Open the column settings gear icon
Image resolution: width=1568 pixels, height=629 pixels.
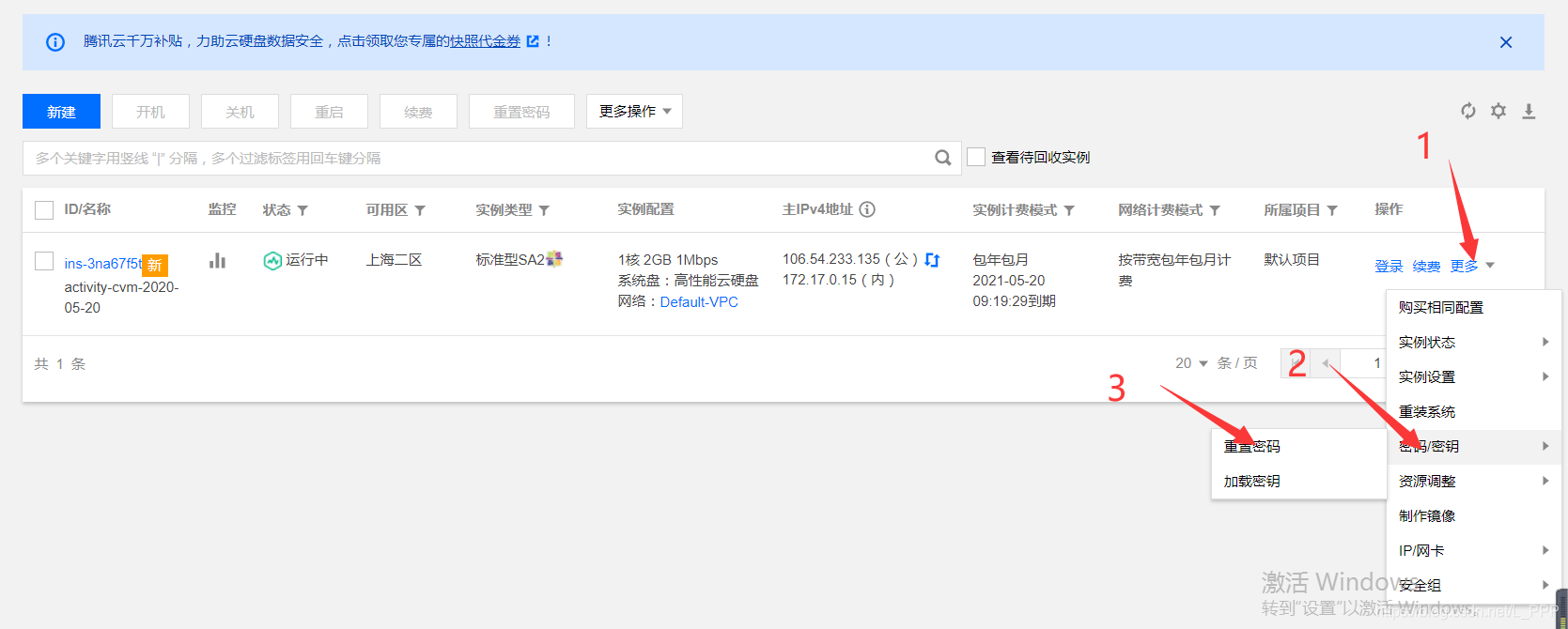(1498, 111)
